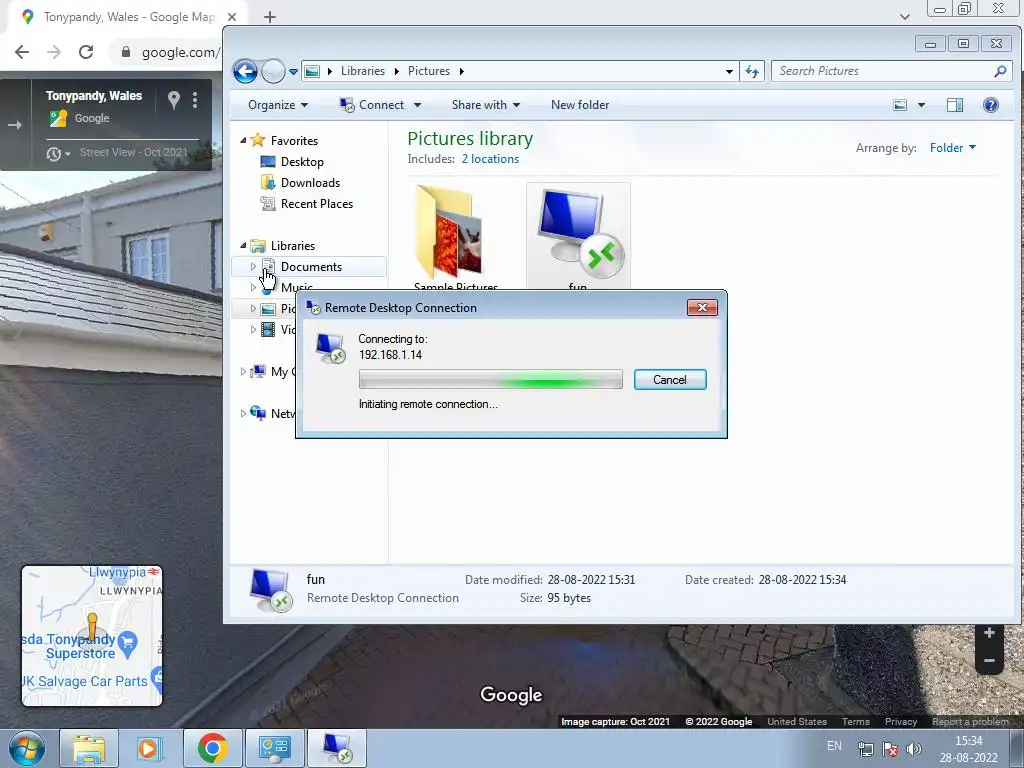Close the Remote Desktop Connection dialog
The height and width of the screenshot is (768, 1024).
click(x=702, y=308)
